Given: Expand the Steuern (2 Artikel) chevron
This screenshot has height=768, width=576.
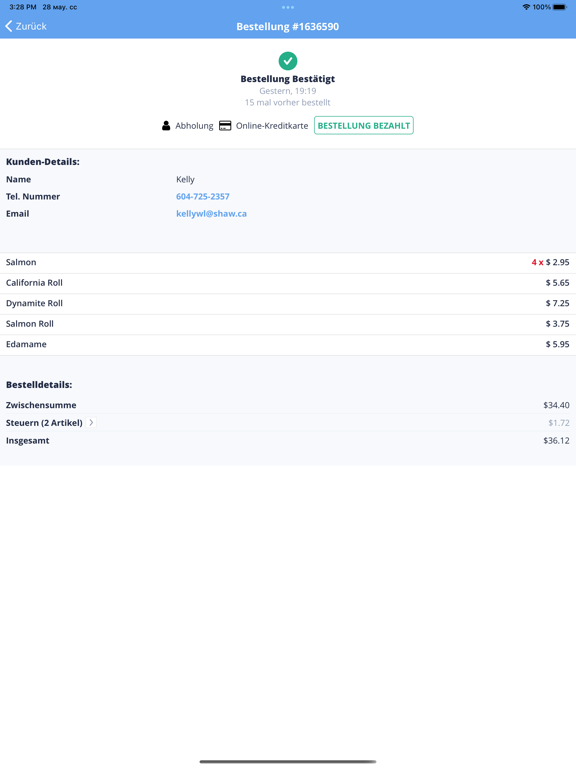Looking at the screenshot, I should pos(91,422).
